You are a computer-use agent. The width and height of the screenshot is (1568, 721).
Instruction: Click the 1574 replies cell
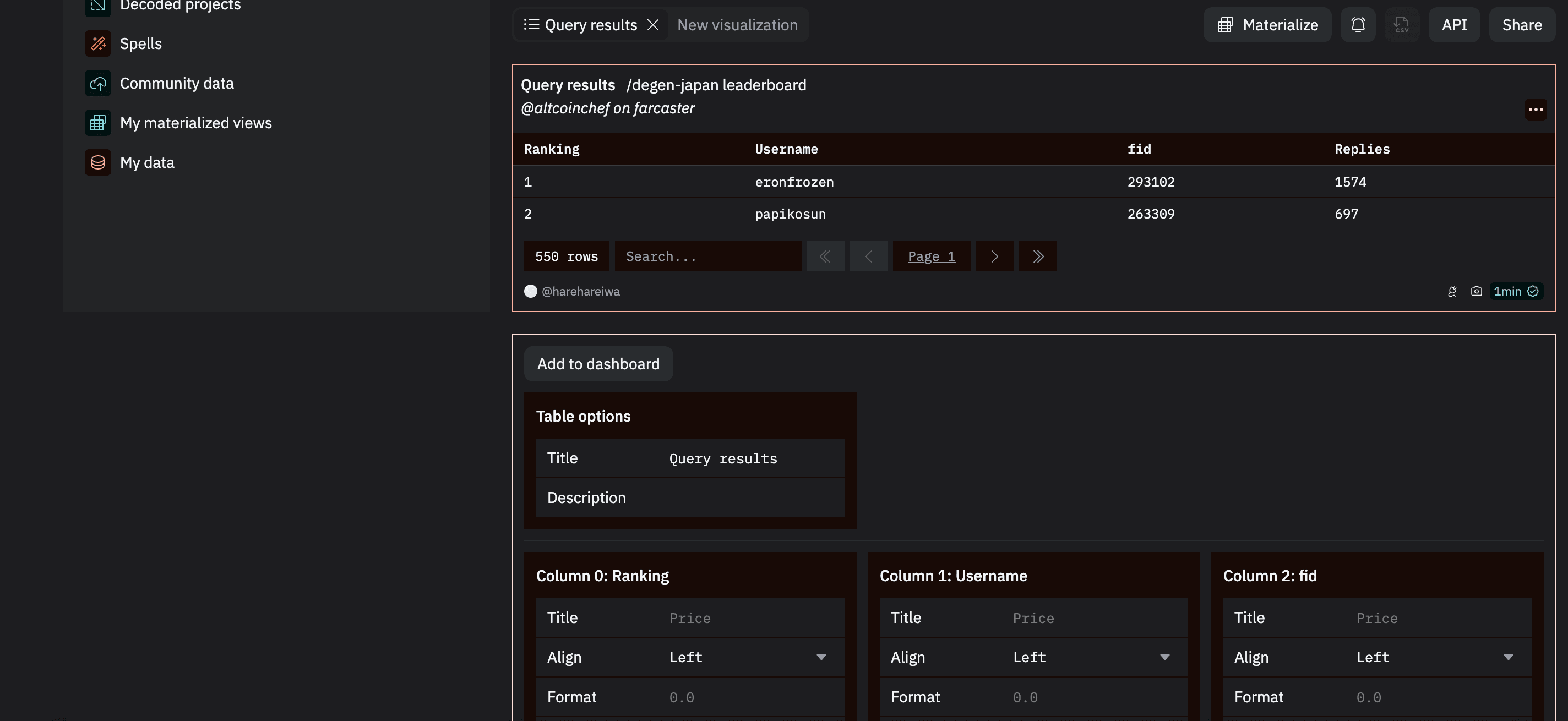[1350, 182]
